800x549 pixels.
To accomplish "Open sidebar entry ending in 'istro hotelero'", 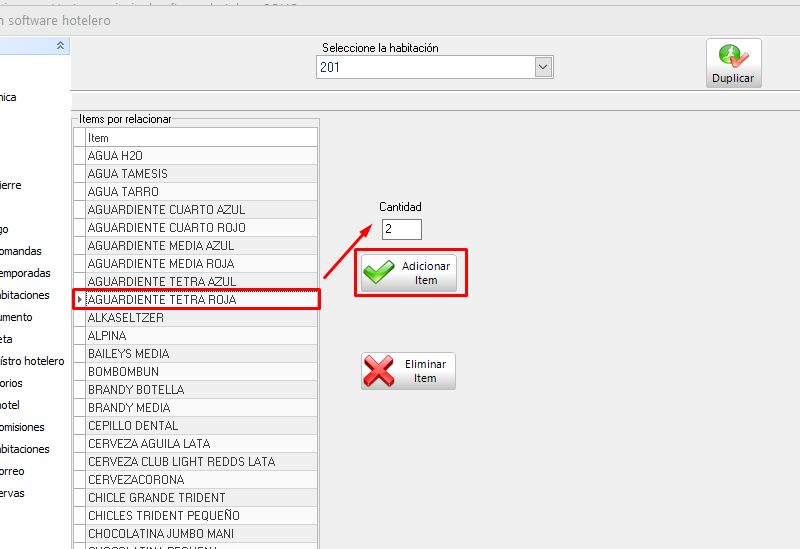I will click(32, 361).
